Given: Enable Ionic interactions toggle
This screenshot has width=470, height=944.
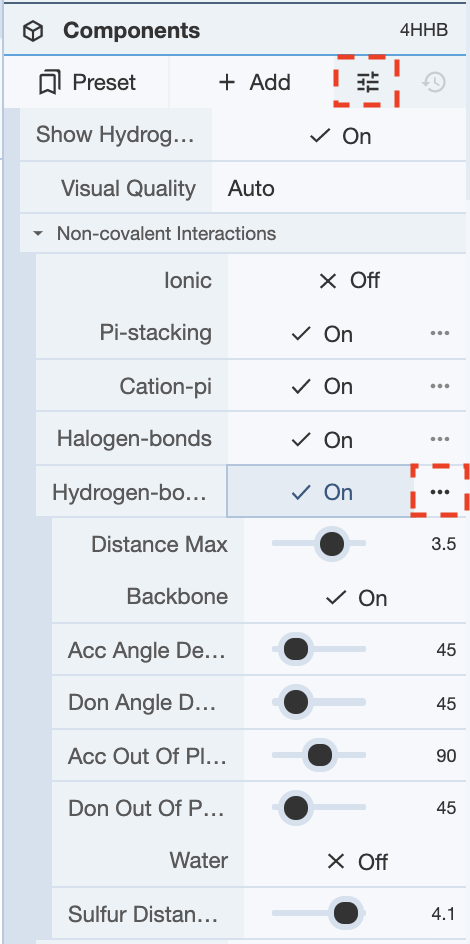Looking at the screenshot, I should pyautogui.click(x=348, y=280).
